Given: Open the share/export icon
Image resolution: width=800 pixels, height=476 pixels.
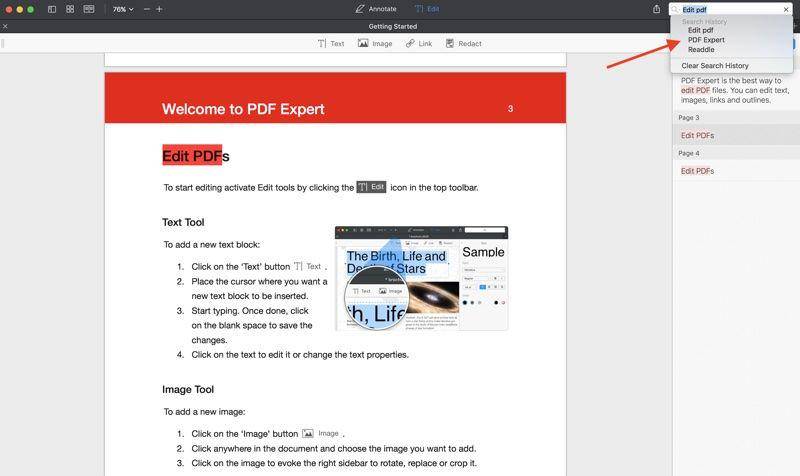Looking at the screenshot, I should (656, 9).
